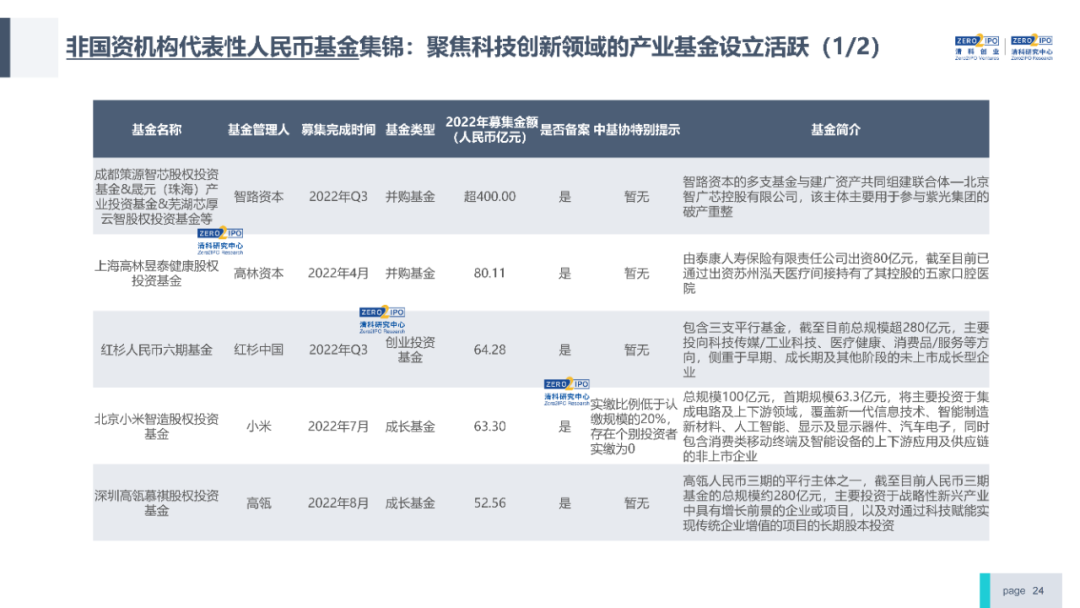Click 是 in the 红杉中国 row
The image size is (1080, 608).
click(565, 350)
